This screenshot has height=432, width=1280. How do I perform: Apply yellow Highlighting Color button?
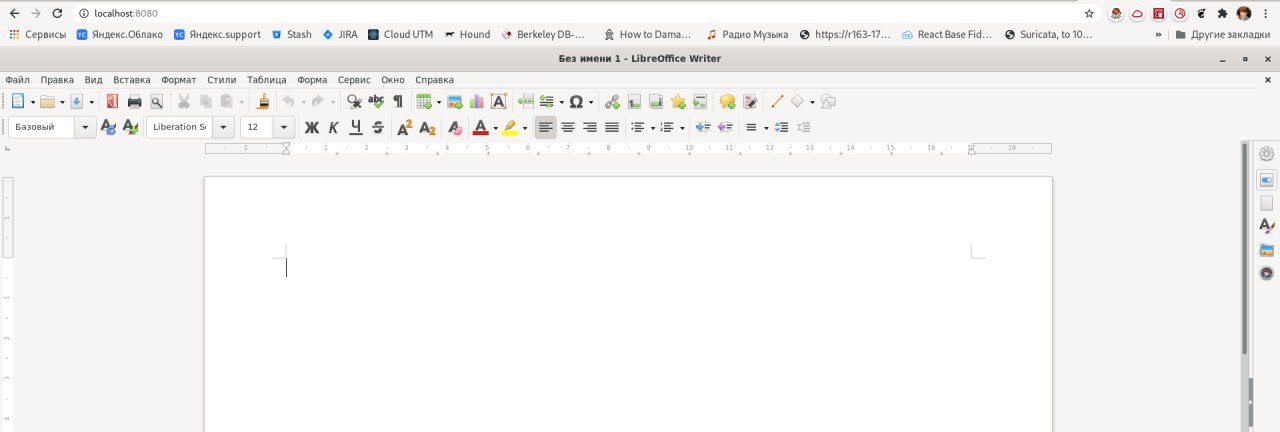coord(510,127)
